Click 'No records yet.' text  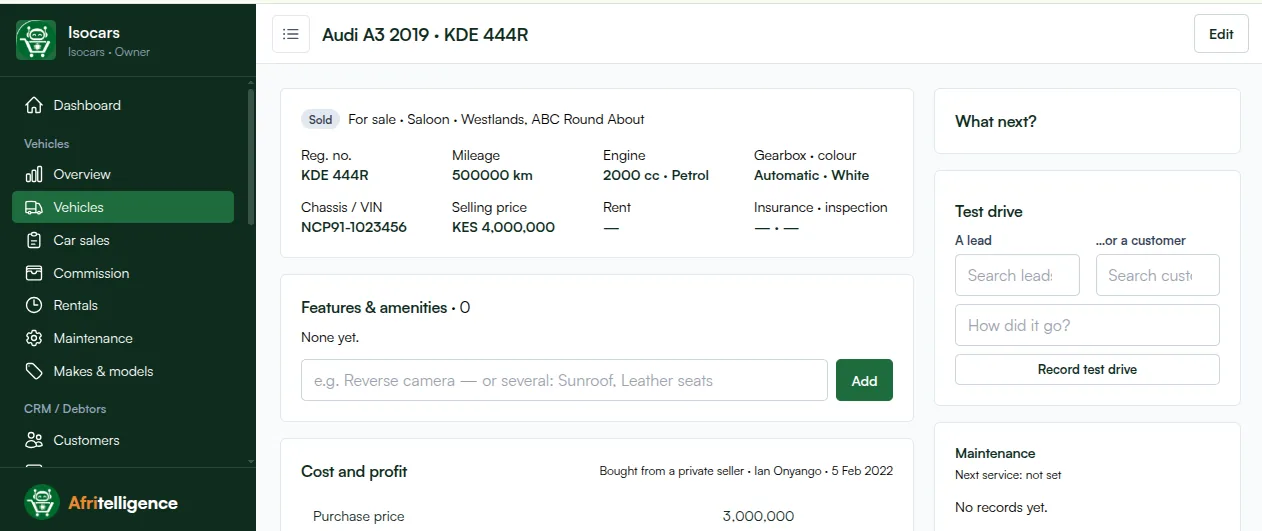click(x=1001, y=507)
